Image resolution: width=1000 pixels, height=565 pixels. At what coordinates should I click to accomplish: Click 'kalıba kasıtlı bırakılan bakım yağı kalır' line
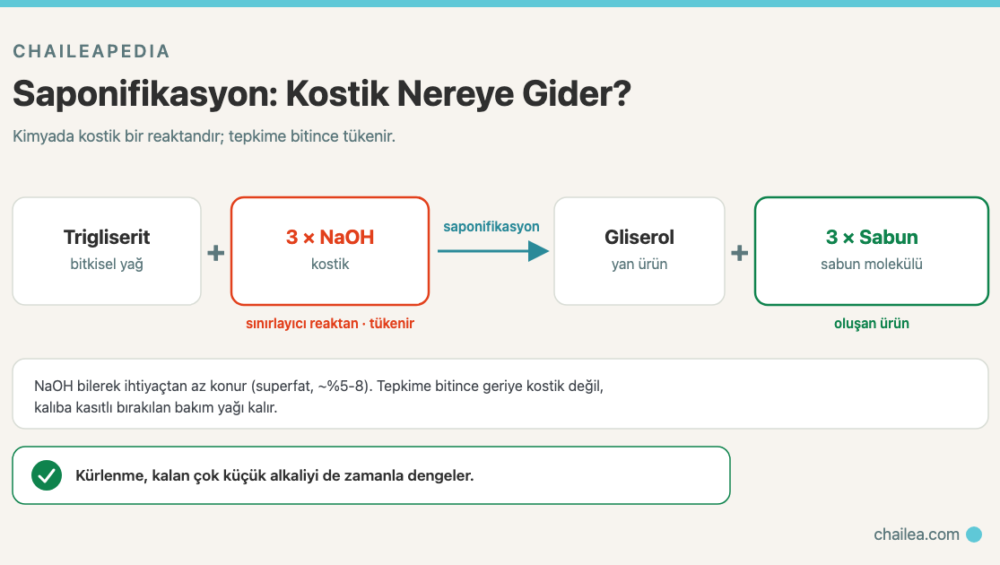(x=156, y=407)
